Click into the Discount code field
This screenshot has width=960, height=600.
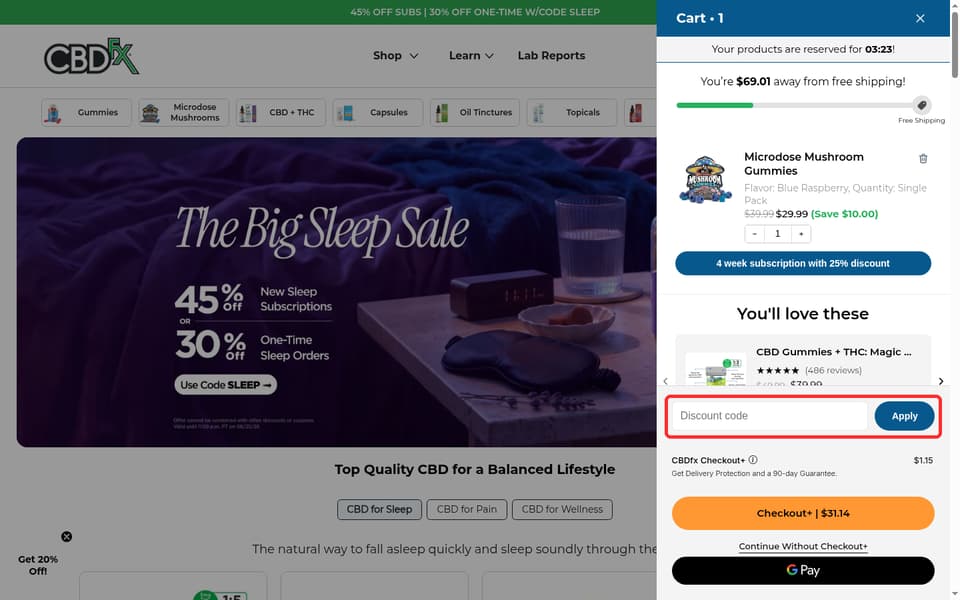point(770,416)
